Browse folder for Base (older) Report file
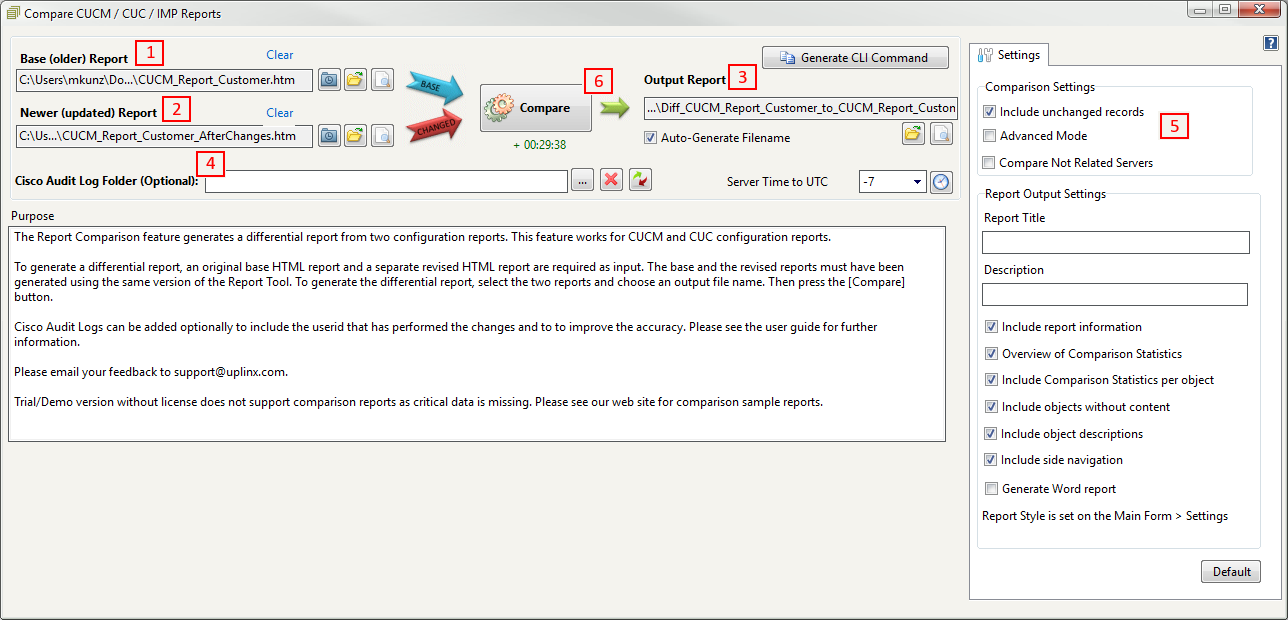The height and width of the screenshot is (620, 1288). click(x=356, y=80)
